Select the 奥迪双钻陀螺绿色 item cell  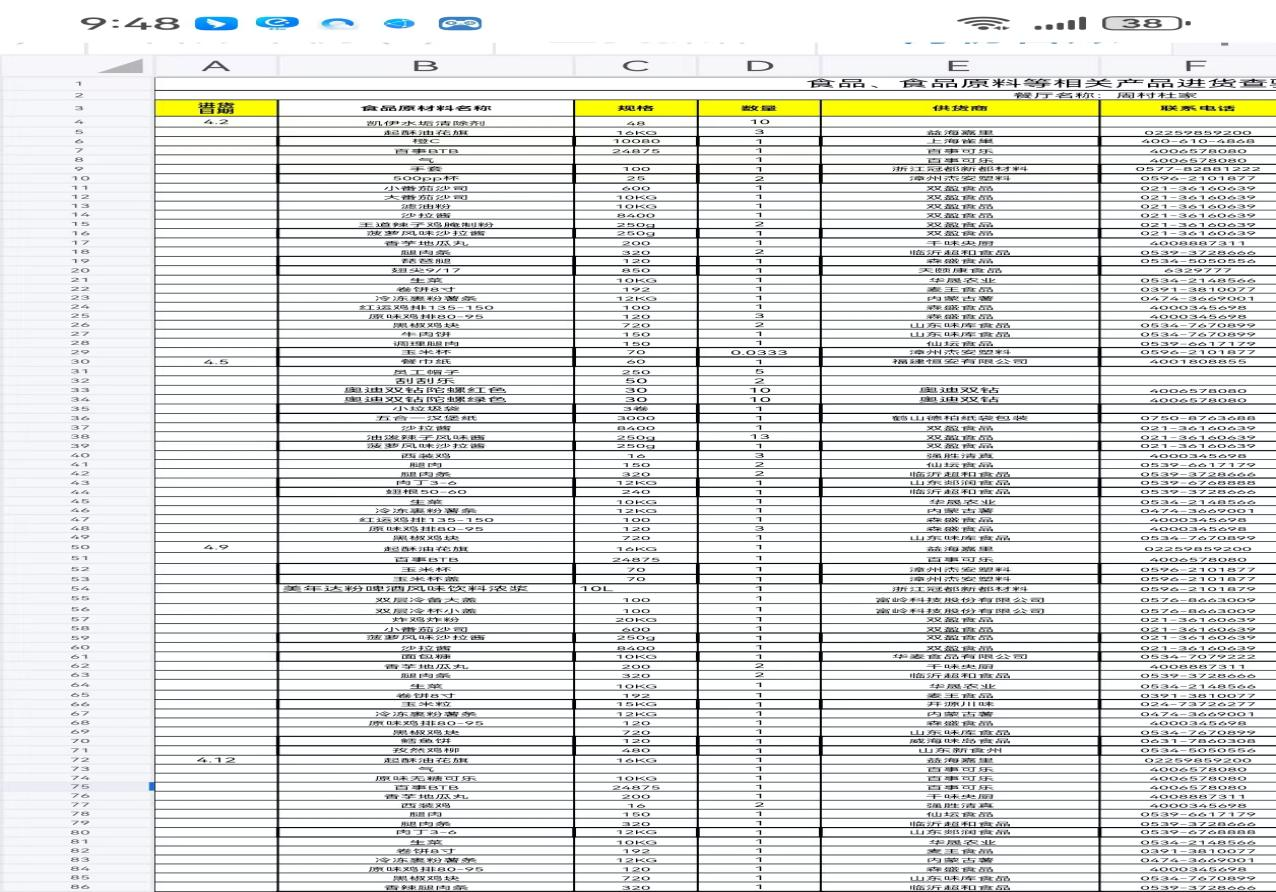(x=425, y=400)
